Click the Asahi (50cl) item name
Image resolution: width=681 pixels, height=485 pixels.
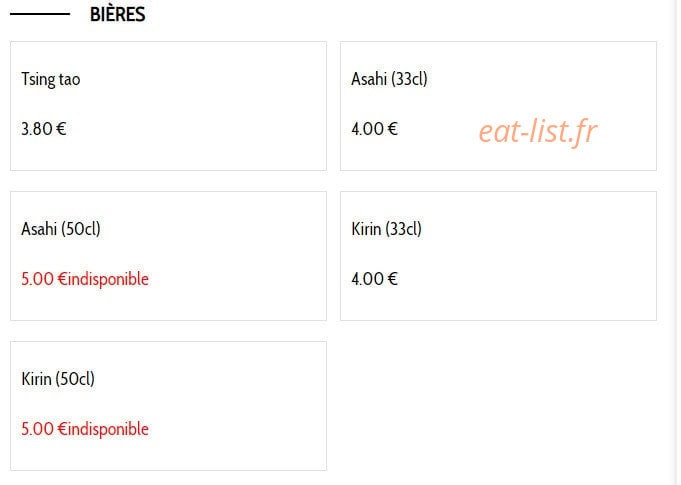pyautogui.click(x=61, y=229)
